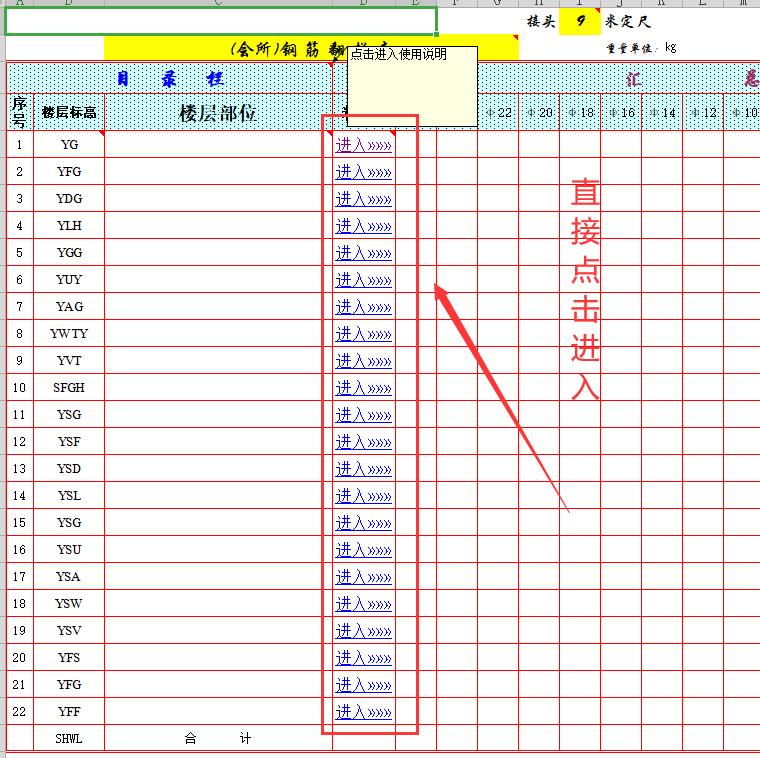
Task: Click the 点击进入使用说明 comment box
Action: (x=411, y=90)
